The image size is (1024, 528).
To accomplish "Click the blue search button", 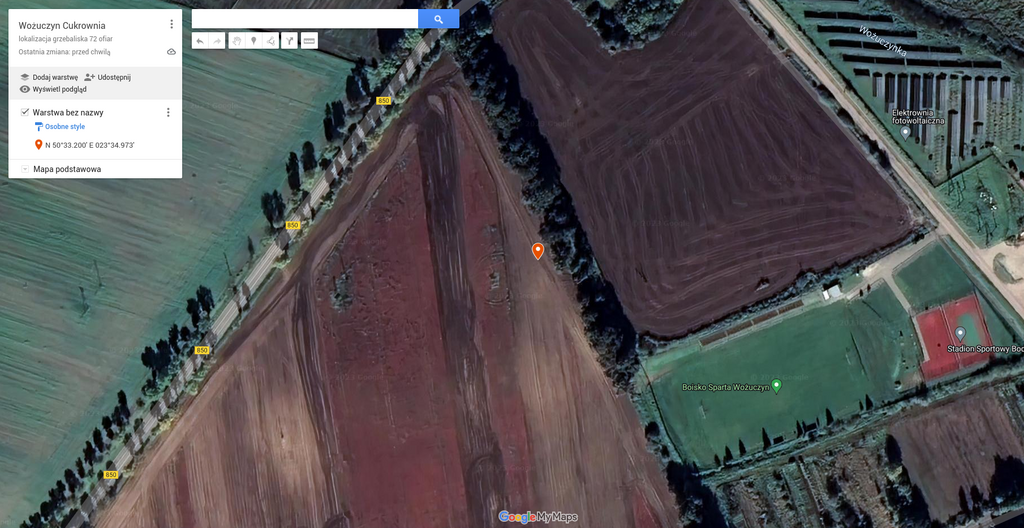I will click(x=438, y=19).
